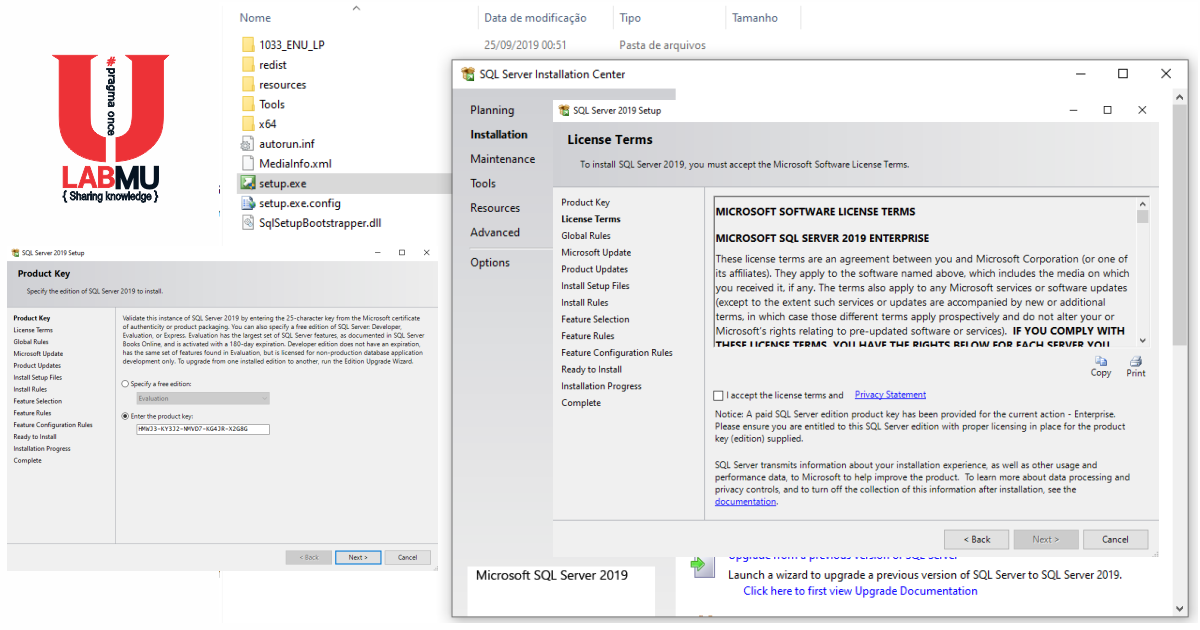Click the setup.exe application icon

tap(249, 183)
